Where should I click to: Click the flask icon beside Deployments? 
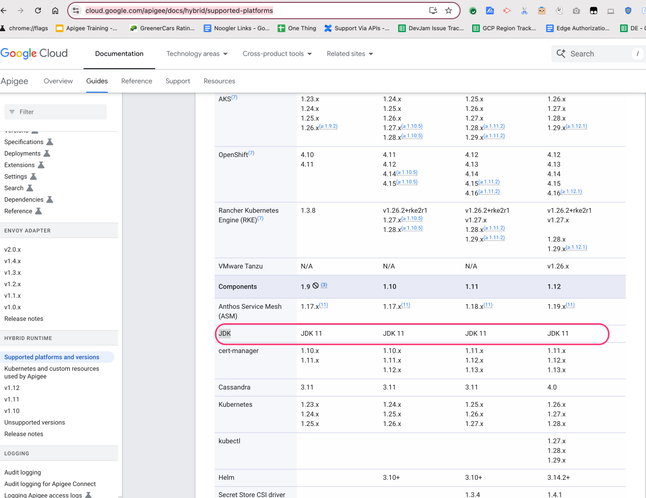click(47, 153)
